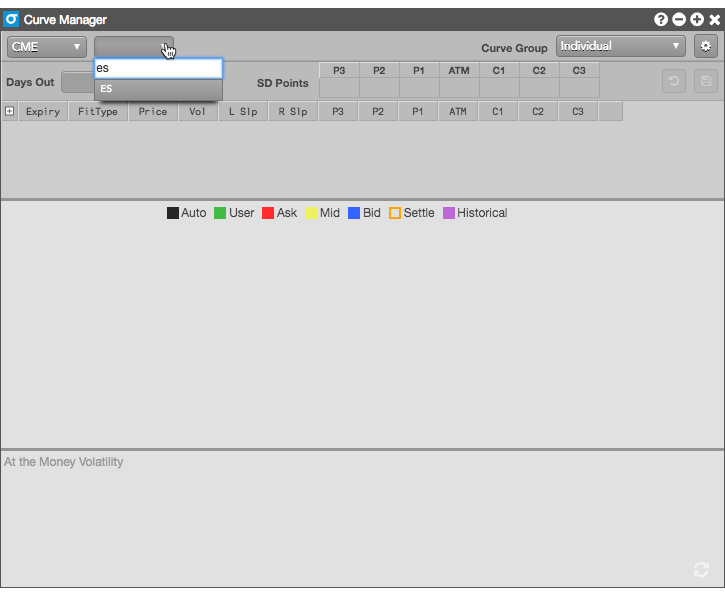This screenshot has width=725, height=596.
Task: Click the save disk icon
Action: (x=706, y=82)
